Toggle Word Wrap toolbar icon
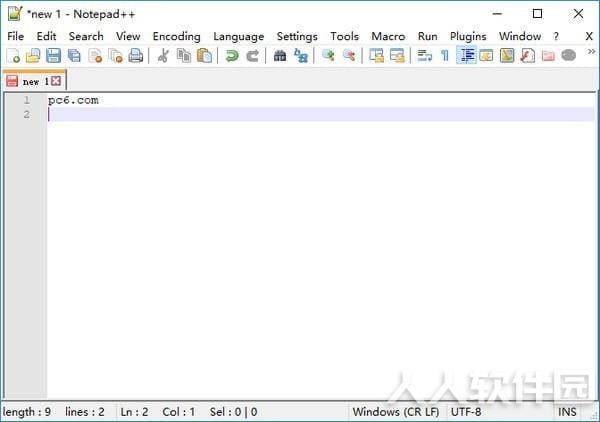This screenshot has width=600, height=422. (424, 56)
